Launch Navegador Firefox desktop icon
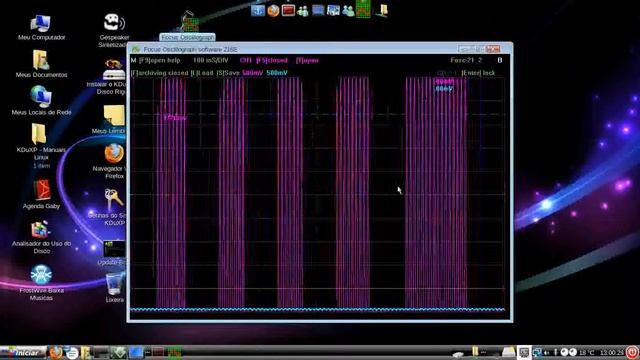This screenshot has width=640, height=360. click(x=114, y=153)
